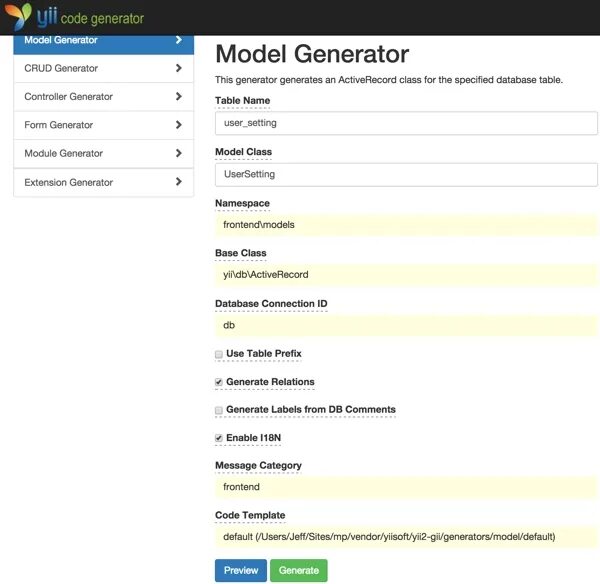This screenshot has width=600, height=584.
Task: Toggle the Enable I18N checkbox
Action: tap(219, 438)
